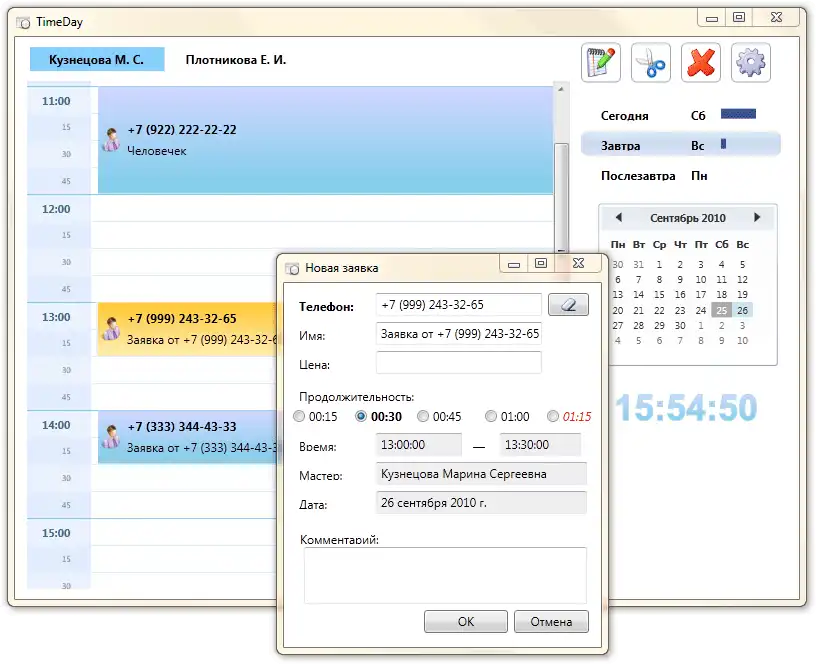Click Отмена button in dialog
817x664 pixels.
tap(551, 621)
